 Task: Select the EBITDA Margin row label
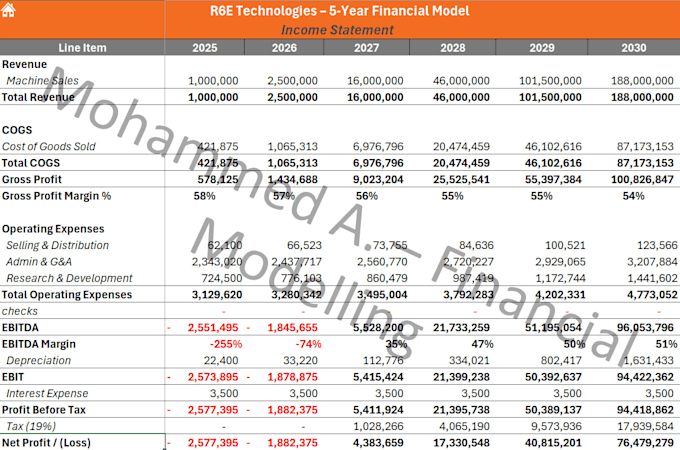[x=39, y=344]
